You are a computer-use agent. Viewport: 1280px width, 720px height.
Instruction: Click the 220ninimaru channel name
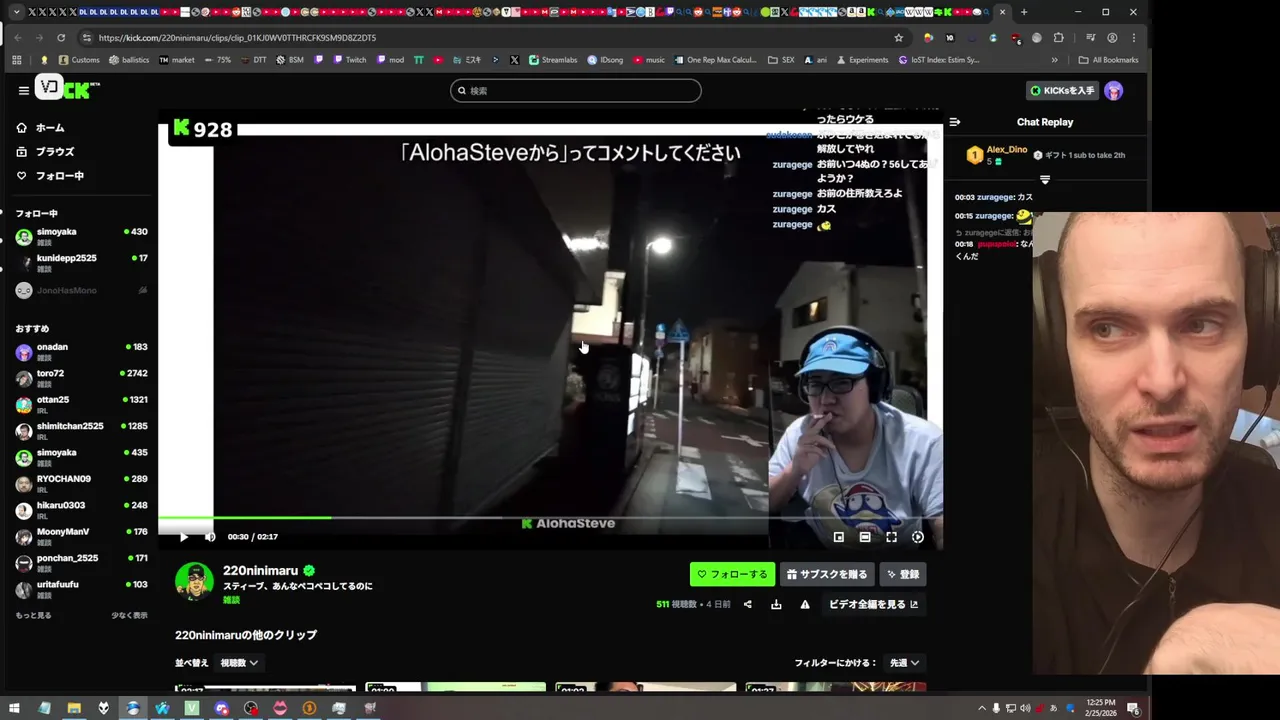point(260,570)
